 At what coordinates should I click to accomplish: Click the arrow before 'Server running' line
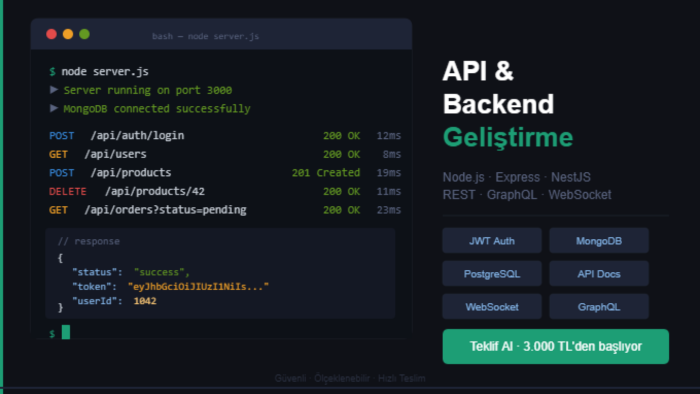54,90
